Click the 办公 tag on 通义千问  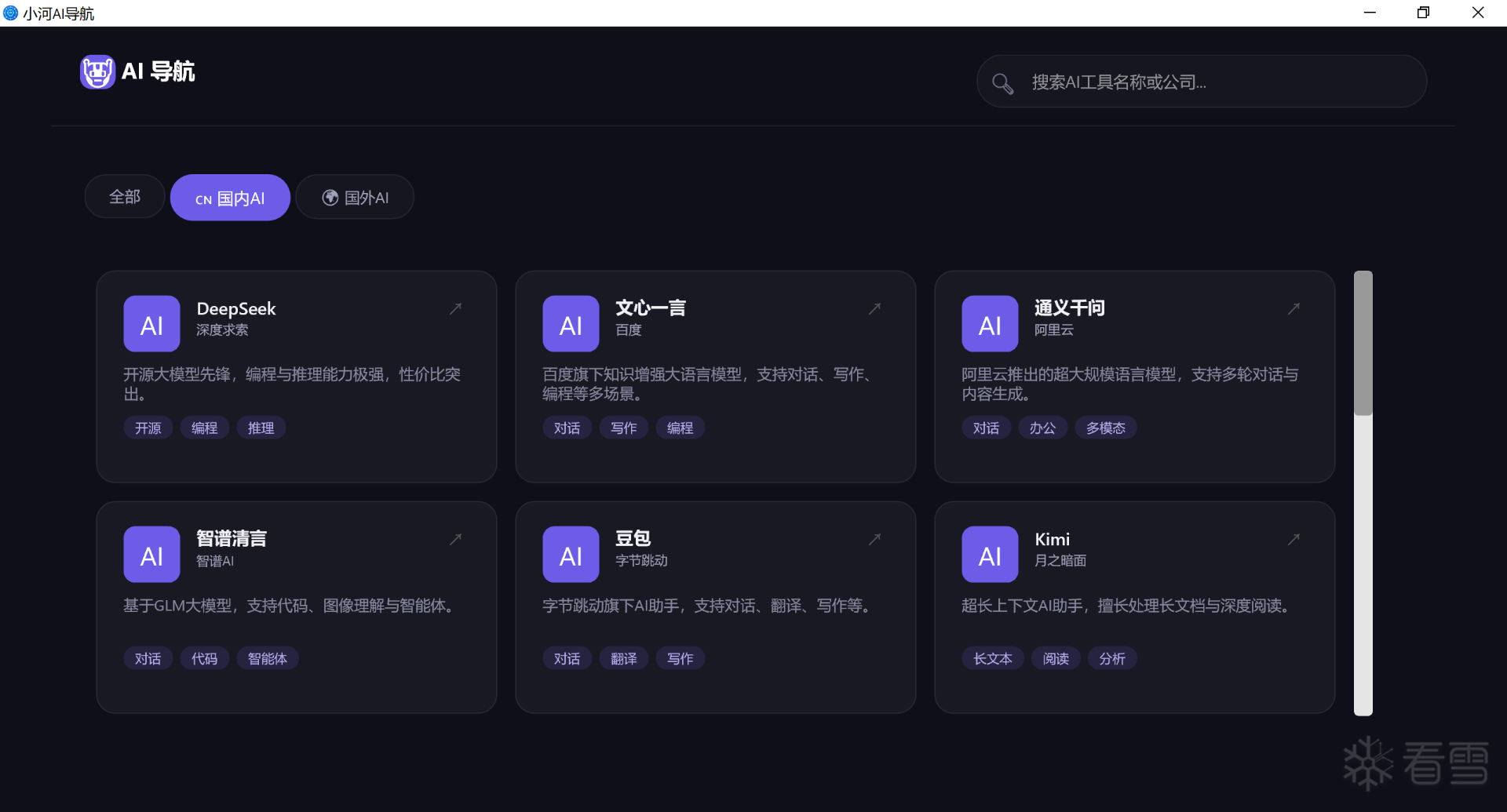1043,428
